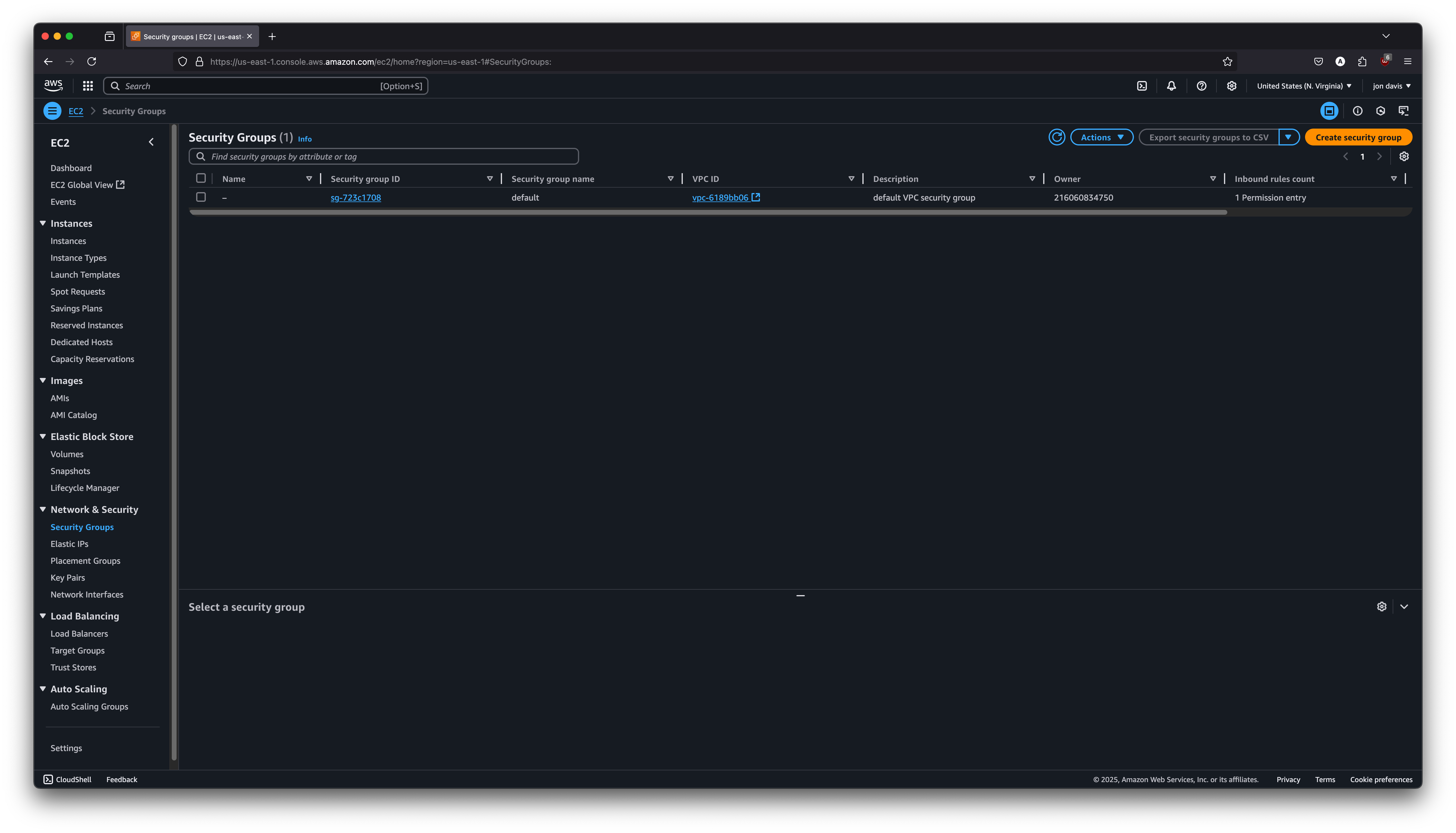
Task: Collapse the EC2 sidebar with left chevron
Action: (151, 142)
